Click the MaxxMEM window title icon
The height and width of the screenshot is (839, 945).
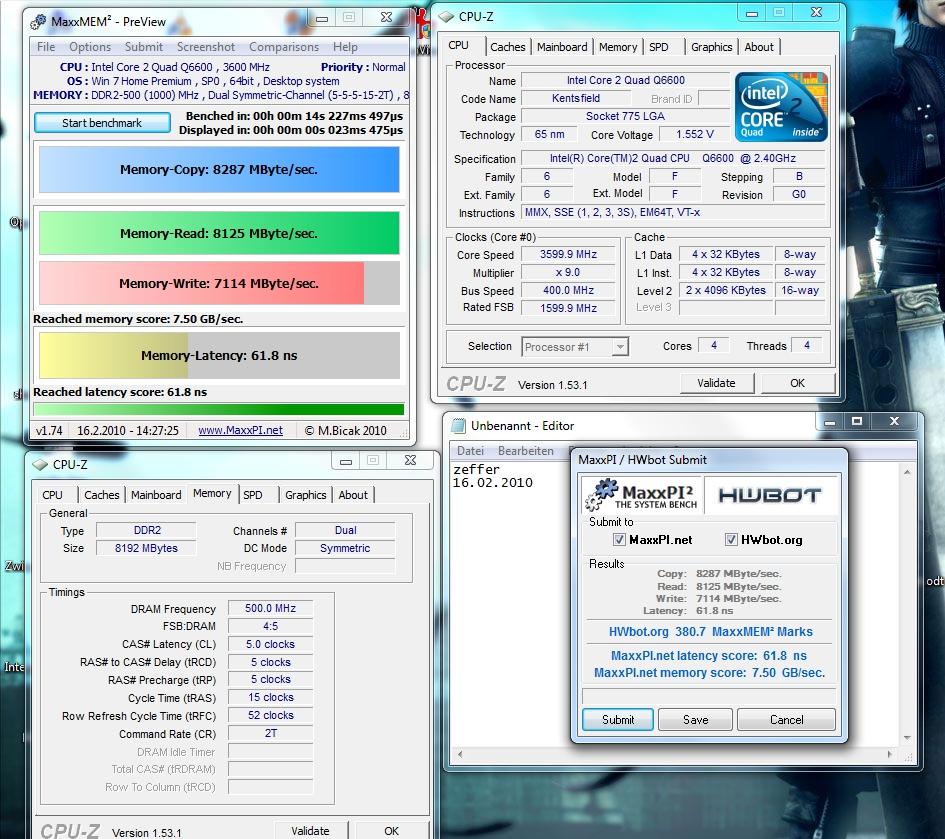(39, 22)
